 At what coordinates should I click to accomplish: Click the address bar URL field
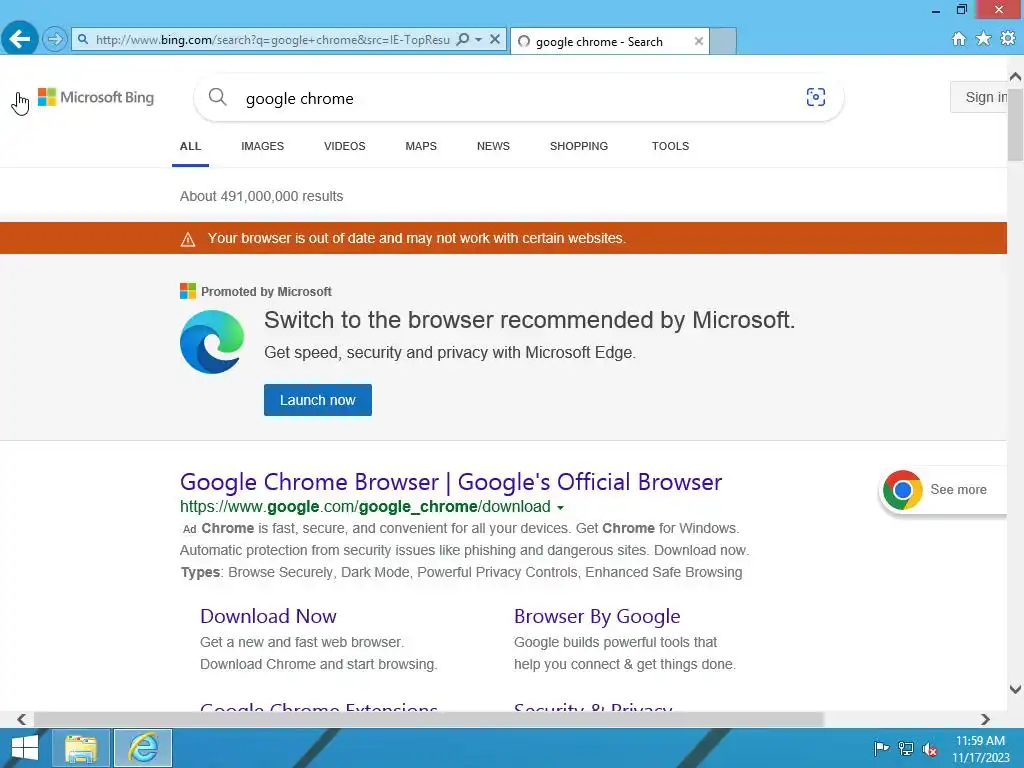272,40
